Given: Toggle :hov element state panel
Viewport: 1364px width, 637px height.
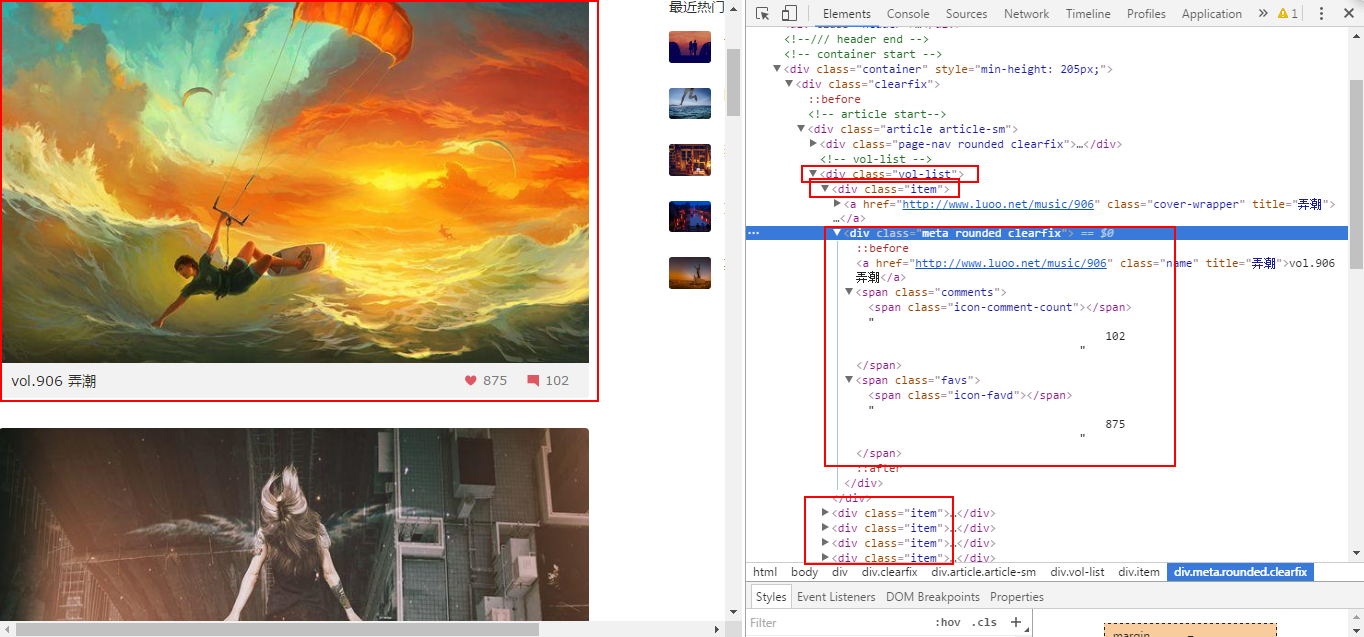Looking at the screenshot, I should point(948,622).
